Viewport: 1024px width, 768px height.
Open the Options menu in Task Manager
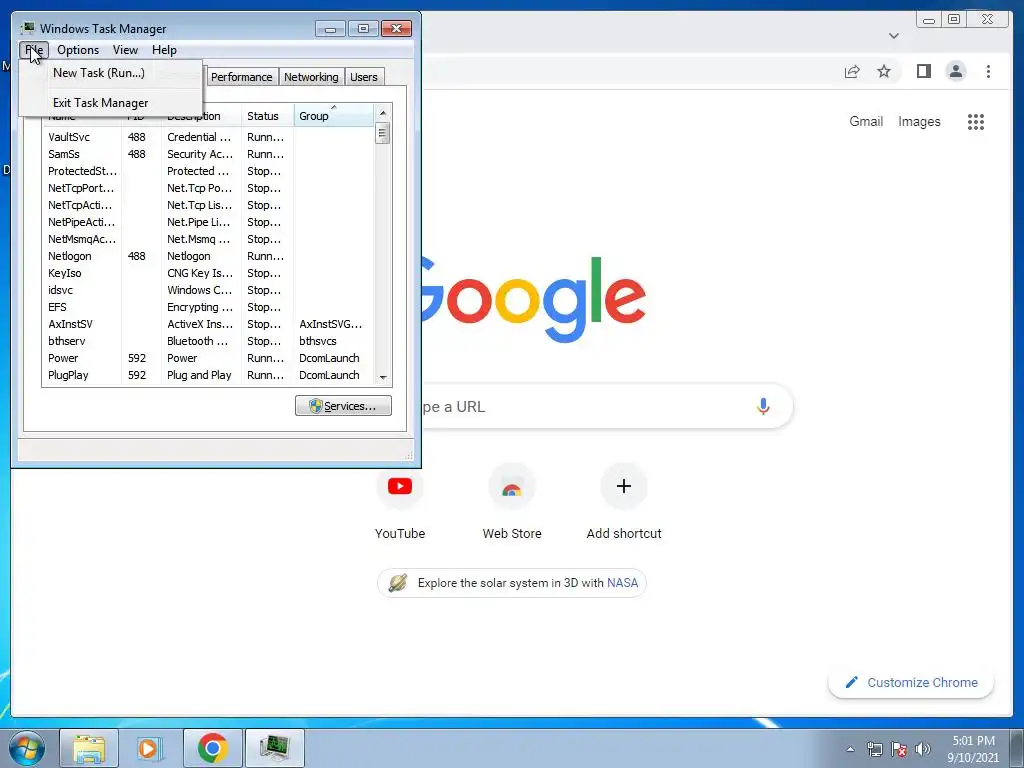pos(78,50)
